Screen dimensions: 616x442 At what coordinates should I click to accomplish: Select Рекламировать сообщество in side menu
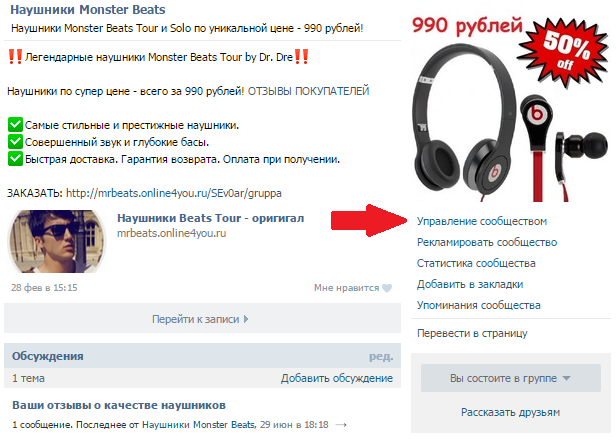(x=487, y=242)
